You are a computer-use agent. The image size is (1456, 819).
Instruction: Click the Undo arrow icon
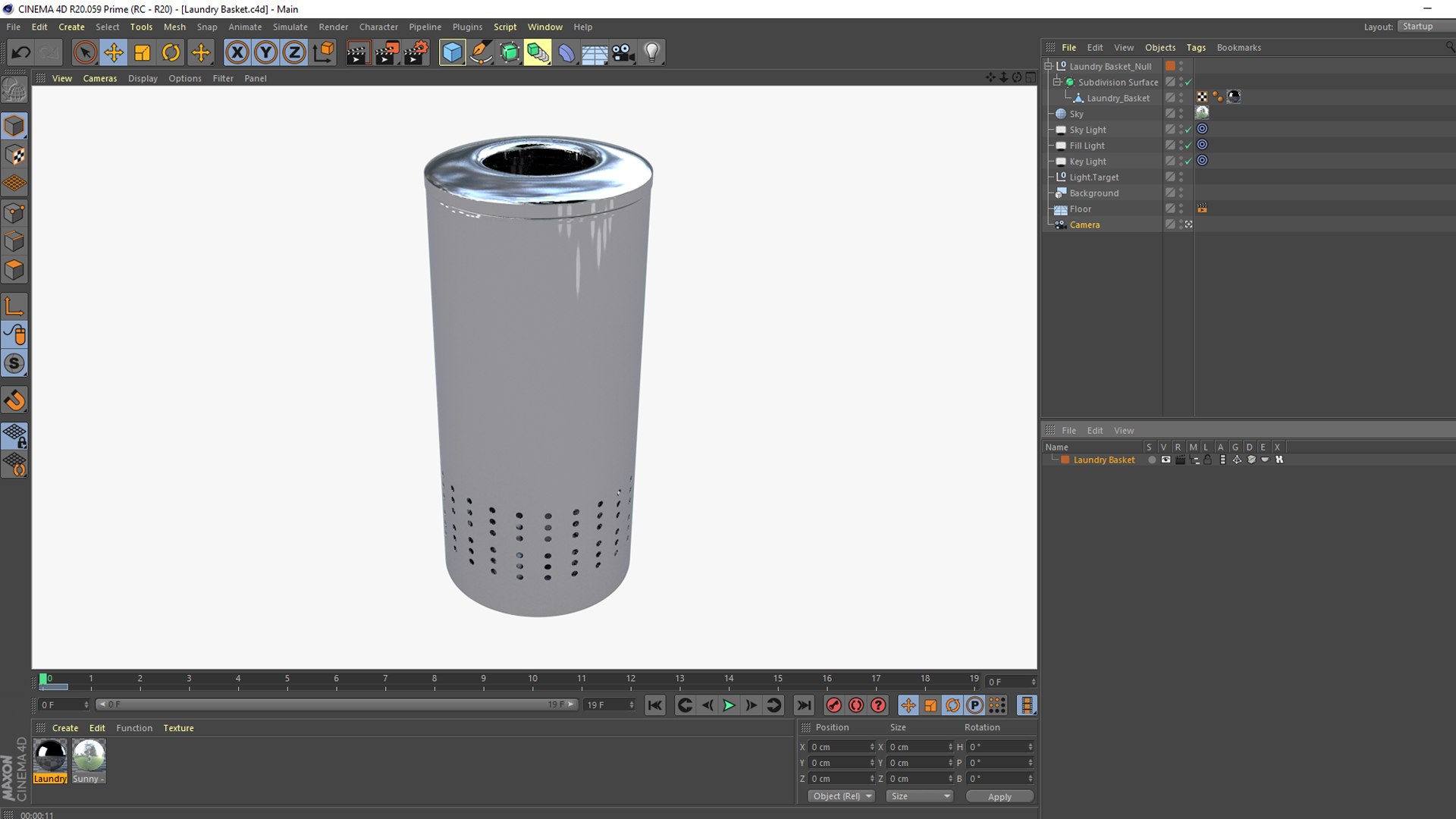pyautogui.click(x=21, y=52)
